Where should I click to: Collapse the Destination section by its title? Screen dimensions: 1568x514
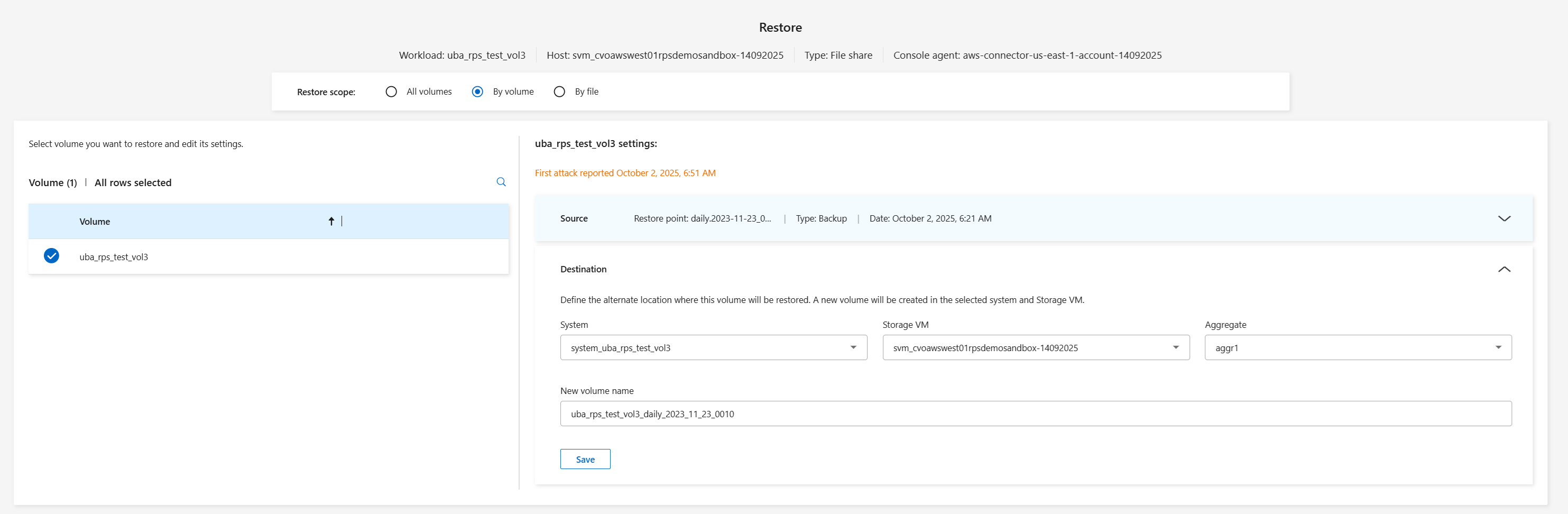coord(583,269)
